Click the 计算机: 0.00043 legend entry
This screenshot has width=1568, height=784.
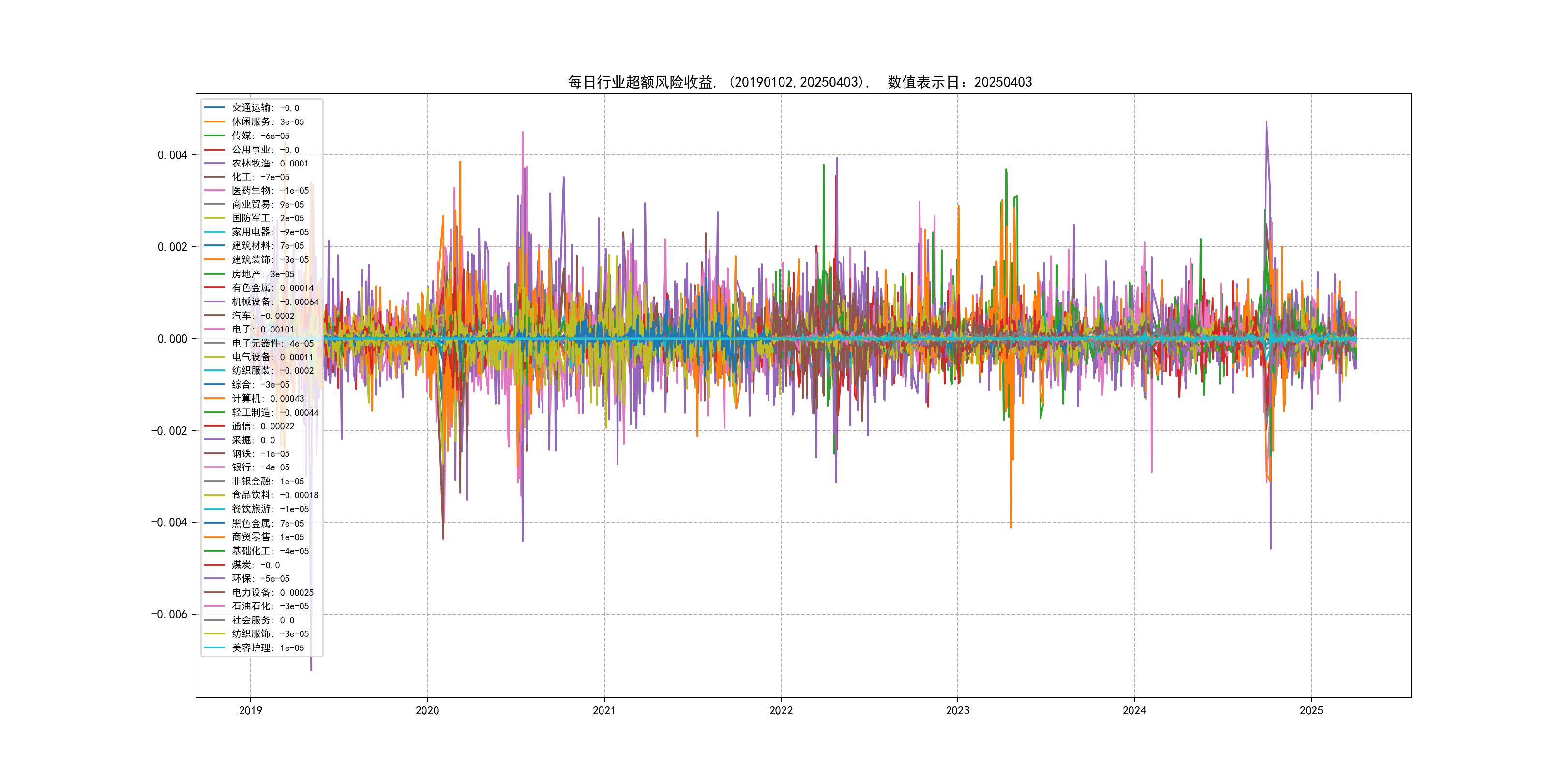(267, 399)
